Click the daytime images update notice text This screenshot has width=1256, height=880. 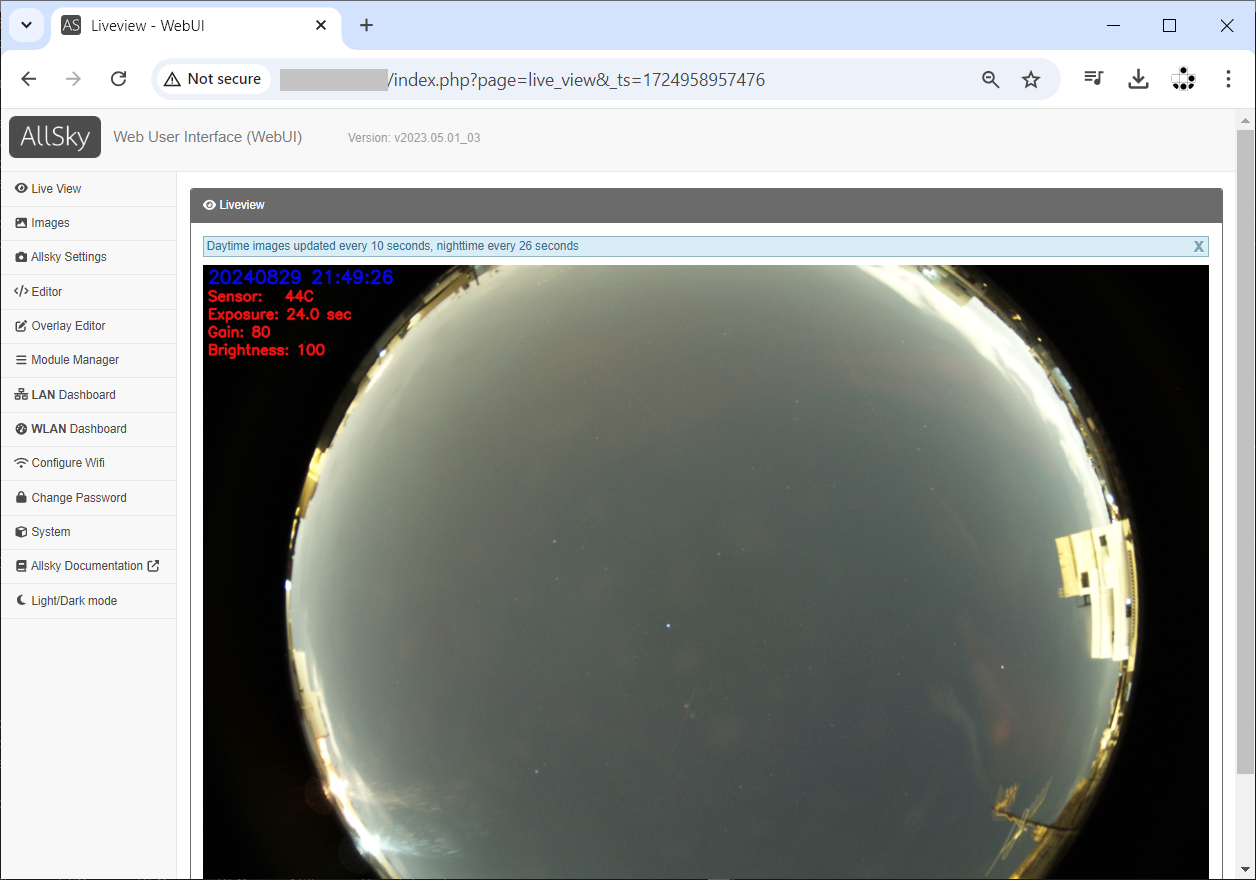point(393,246)
